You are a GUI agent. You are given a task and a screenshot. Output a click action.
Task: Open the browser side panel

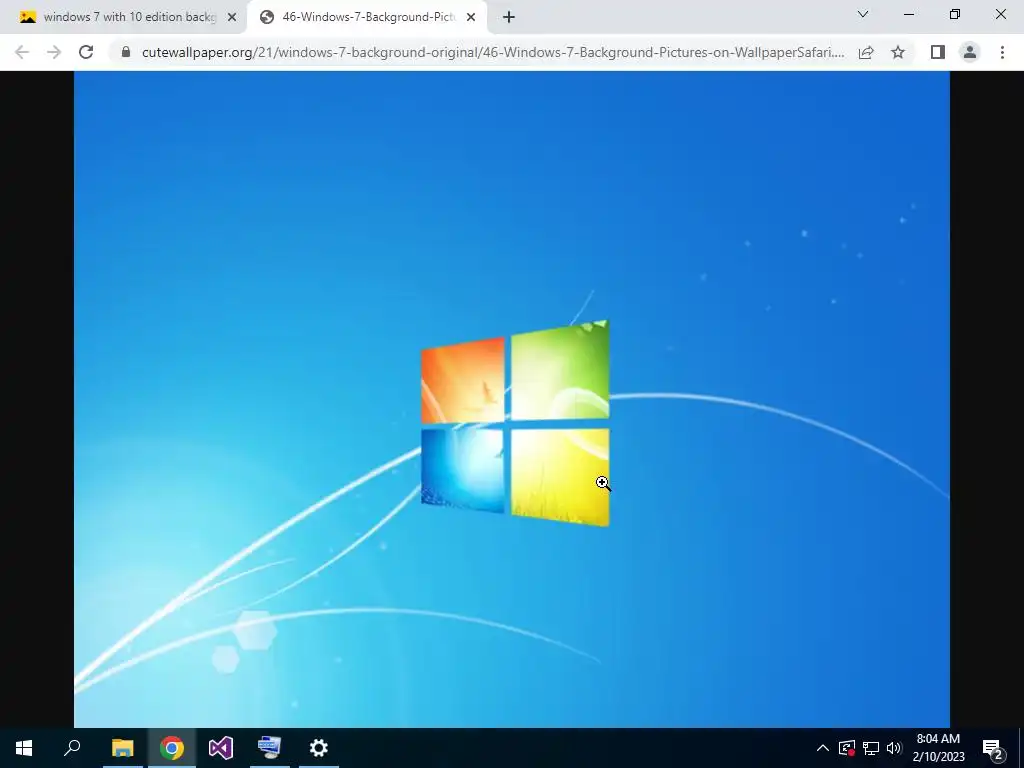click(x=938, y=52)
